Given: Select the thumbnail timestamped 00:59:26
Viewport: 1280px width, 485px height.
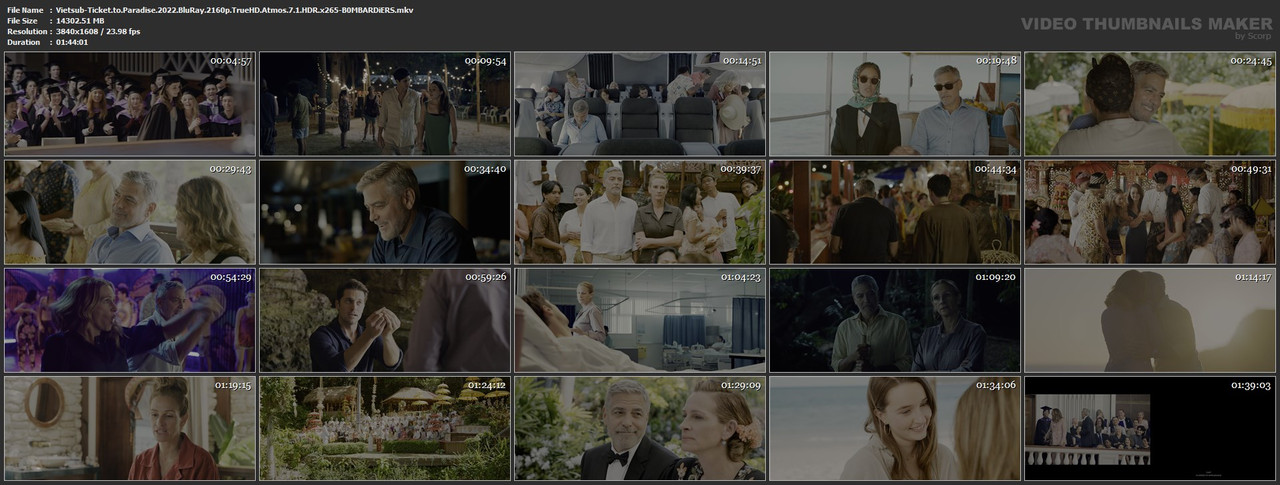Looking at the screenshot, I should tap(385, 320).
